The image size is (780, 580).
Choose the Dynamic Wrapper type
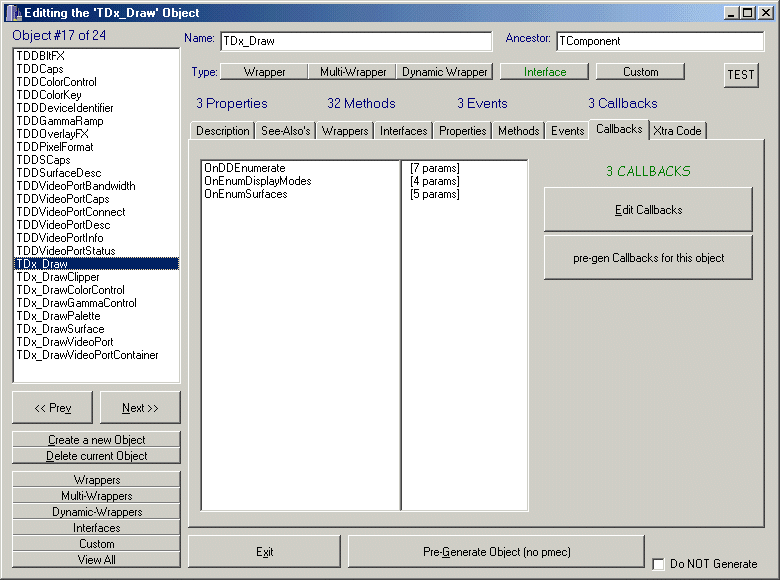click(x=445, y=72)
